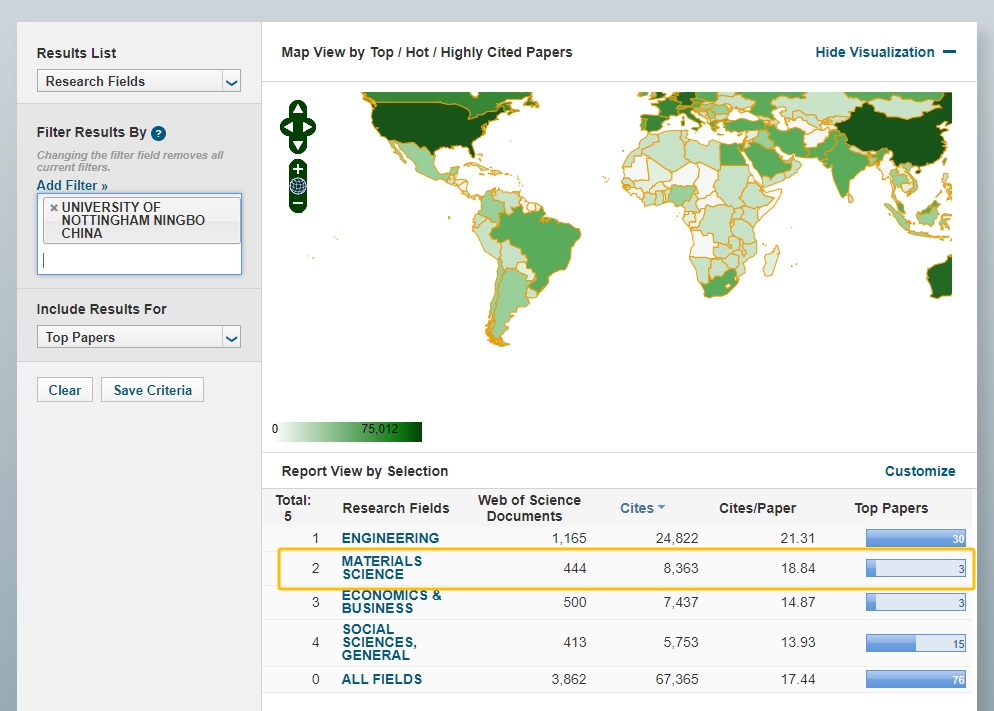Click the filter text input box
This screenshot has height=711, width=994.
tap(139, 260)
